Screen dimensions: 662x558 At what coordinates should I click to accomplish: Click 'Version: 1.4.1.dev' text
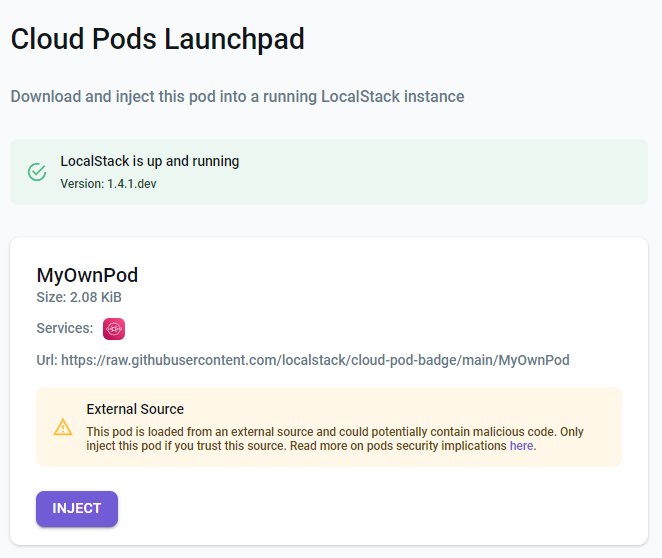(x=109, y=184)
